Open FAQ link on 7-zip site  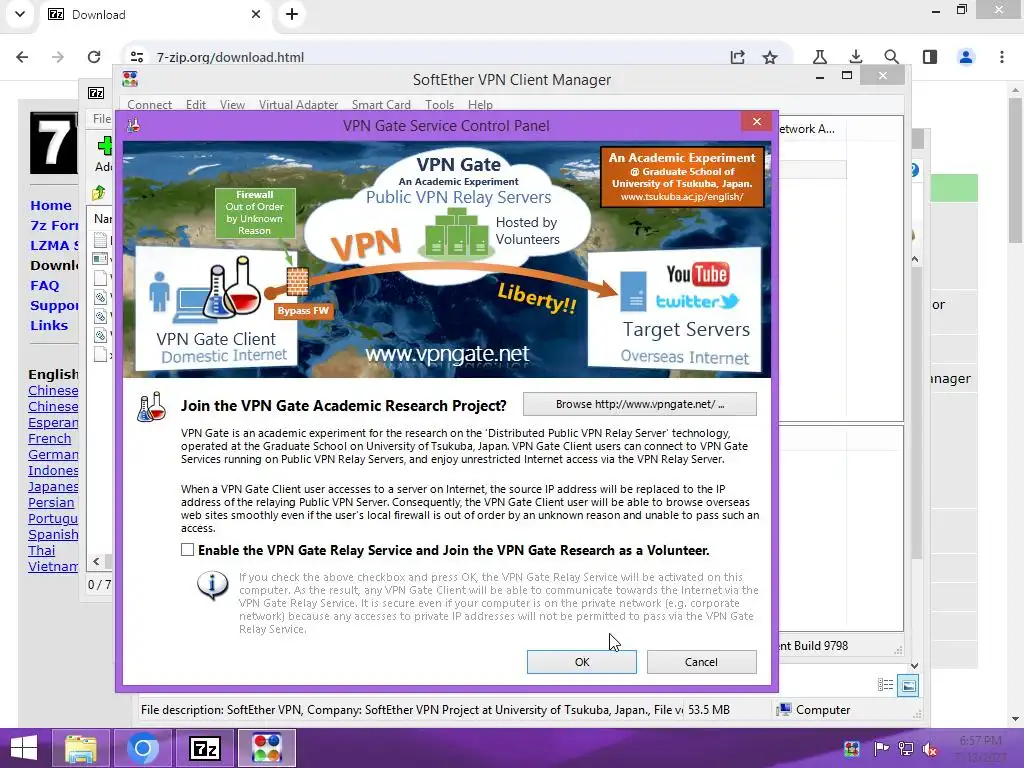(44, 285)
